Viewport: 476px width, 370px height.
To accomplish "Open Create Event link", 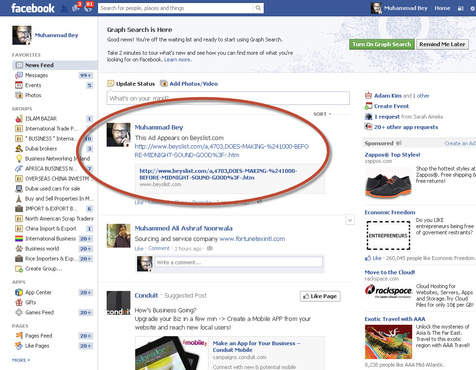I will pyautogui.click(x=391, y=106).
